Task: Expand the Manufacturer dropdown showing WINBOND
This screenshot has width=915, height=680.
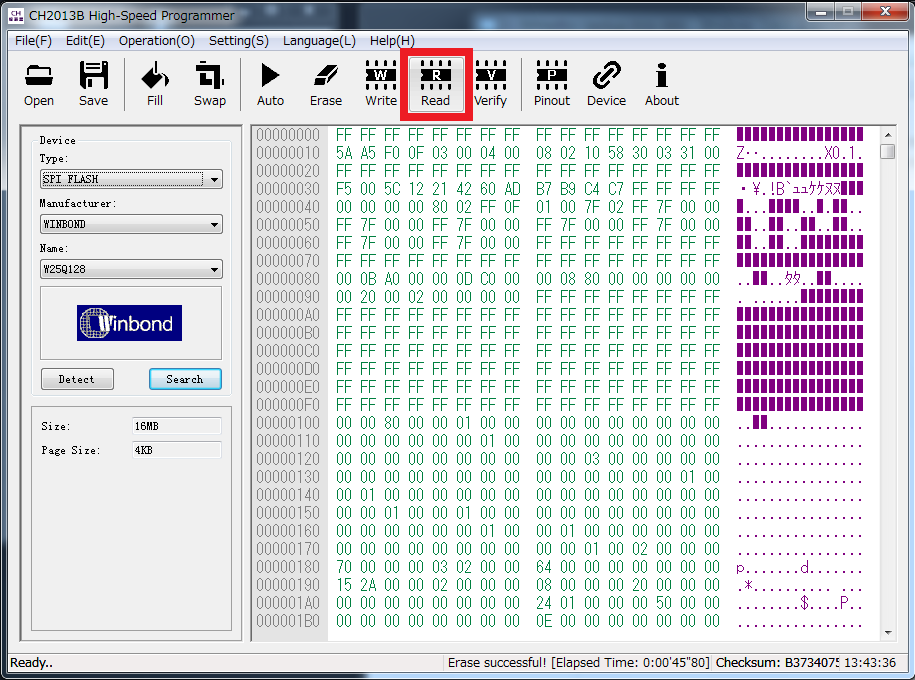Action: tap(131, 224)
